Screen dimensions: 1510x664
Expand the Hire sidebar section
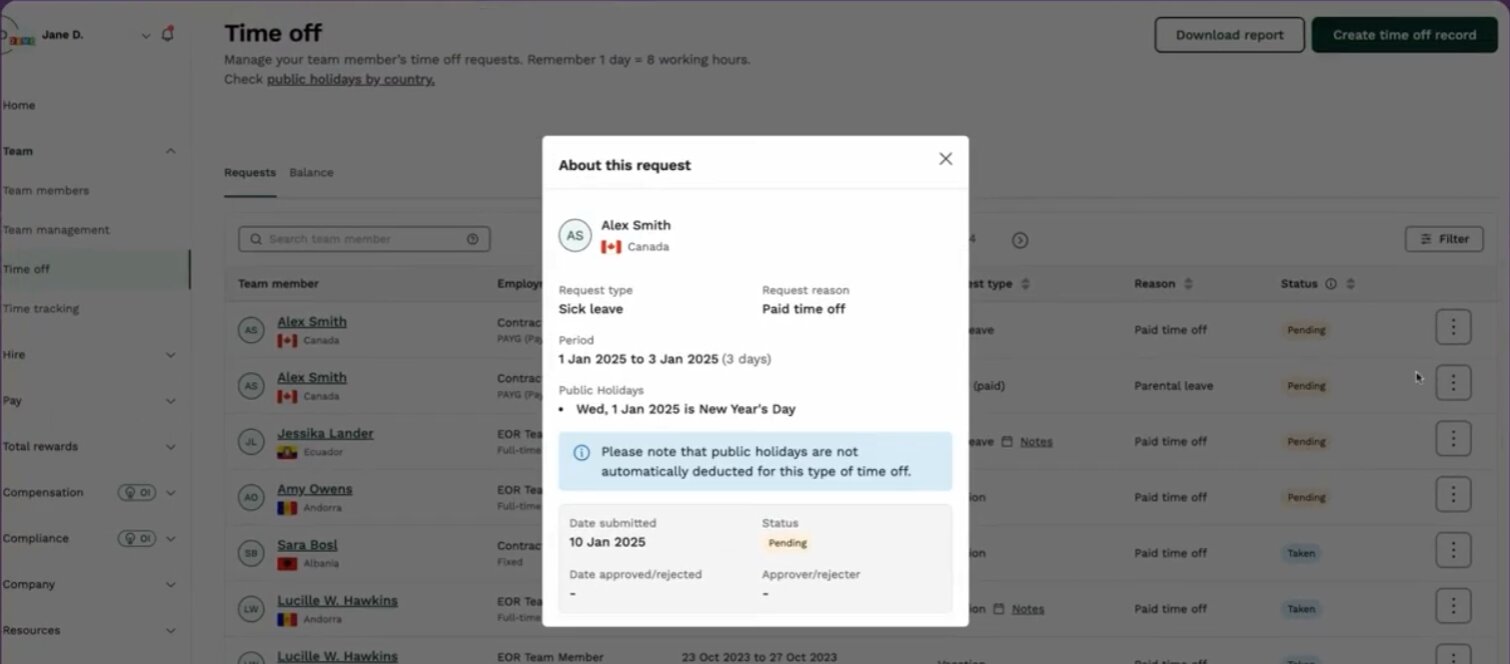170,355
